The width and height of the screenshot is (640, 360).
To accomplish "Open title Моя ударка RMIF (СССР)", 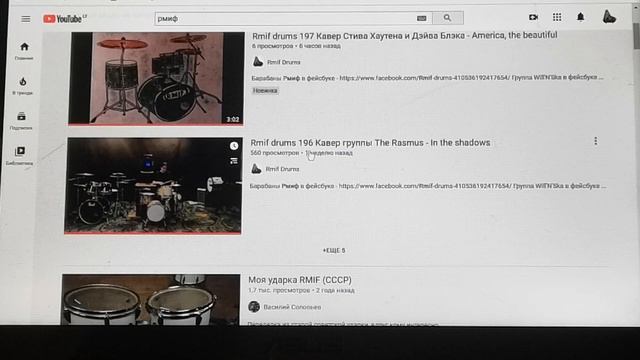I will (x=300, y=280).
